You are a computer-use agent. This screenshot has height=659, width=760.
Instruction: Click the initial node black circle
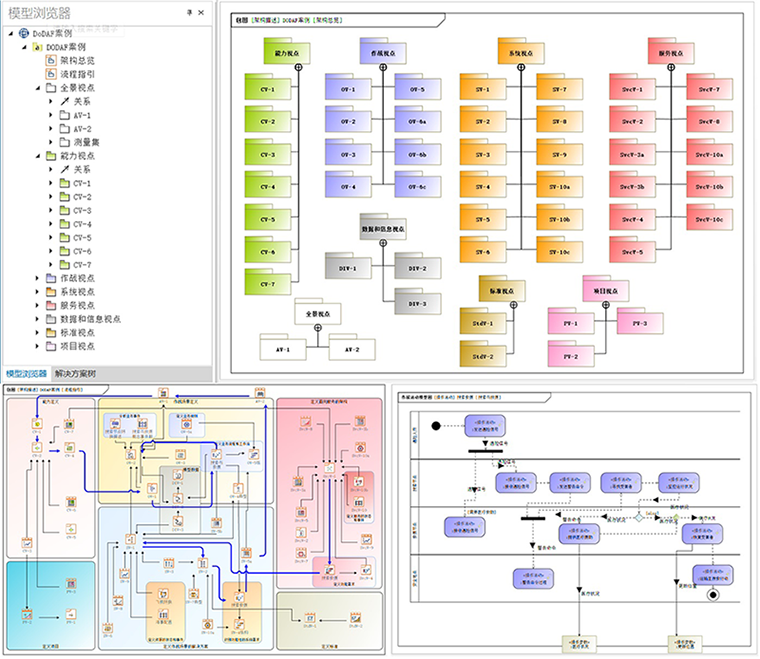(x=436, y=425)
